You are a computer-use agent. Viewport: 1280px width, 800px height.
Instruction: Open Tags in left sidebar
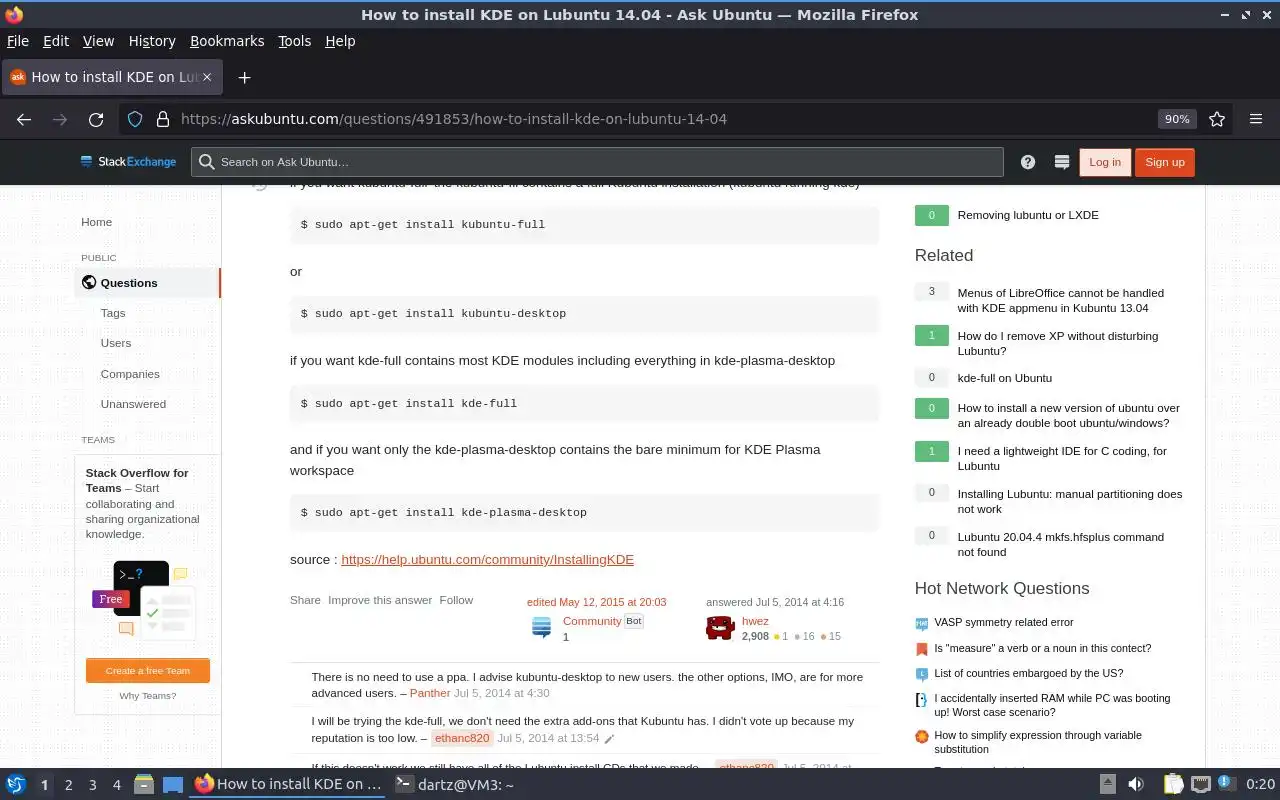point(113,313)
